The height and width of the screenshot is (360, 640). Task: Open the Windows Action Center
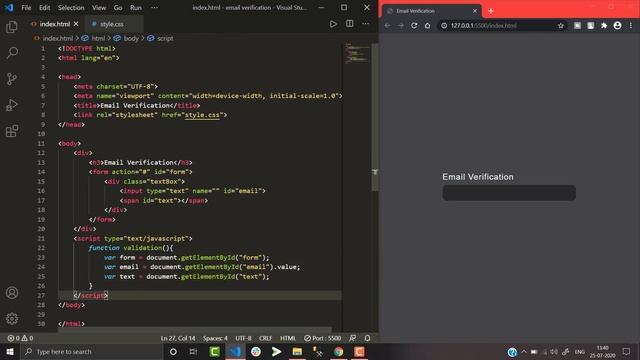pyautogui.click(x=627, y=351)
